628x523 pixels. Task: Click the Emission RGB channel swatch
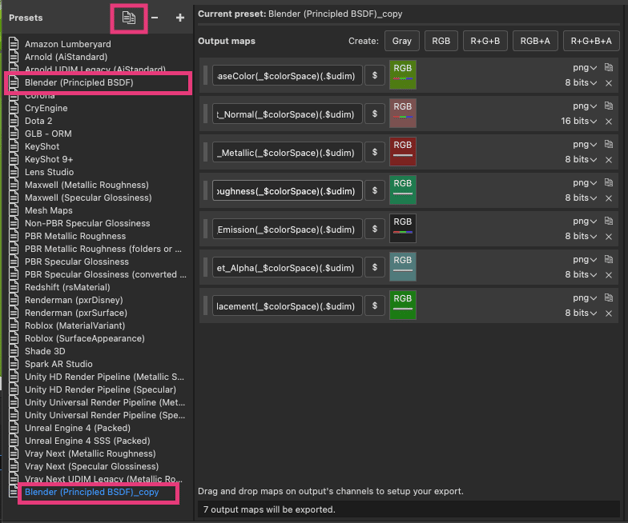[x=403, y=229]
